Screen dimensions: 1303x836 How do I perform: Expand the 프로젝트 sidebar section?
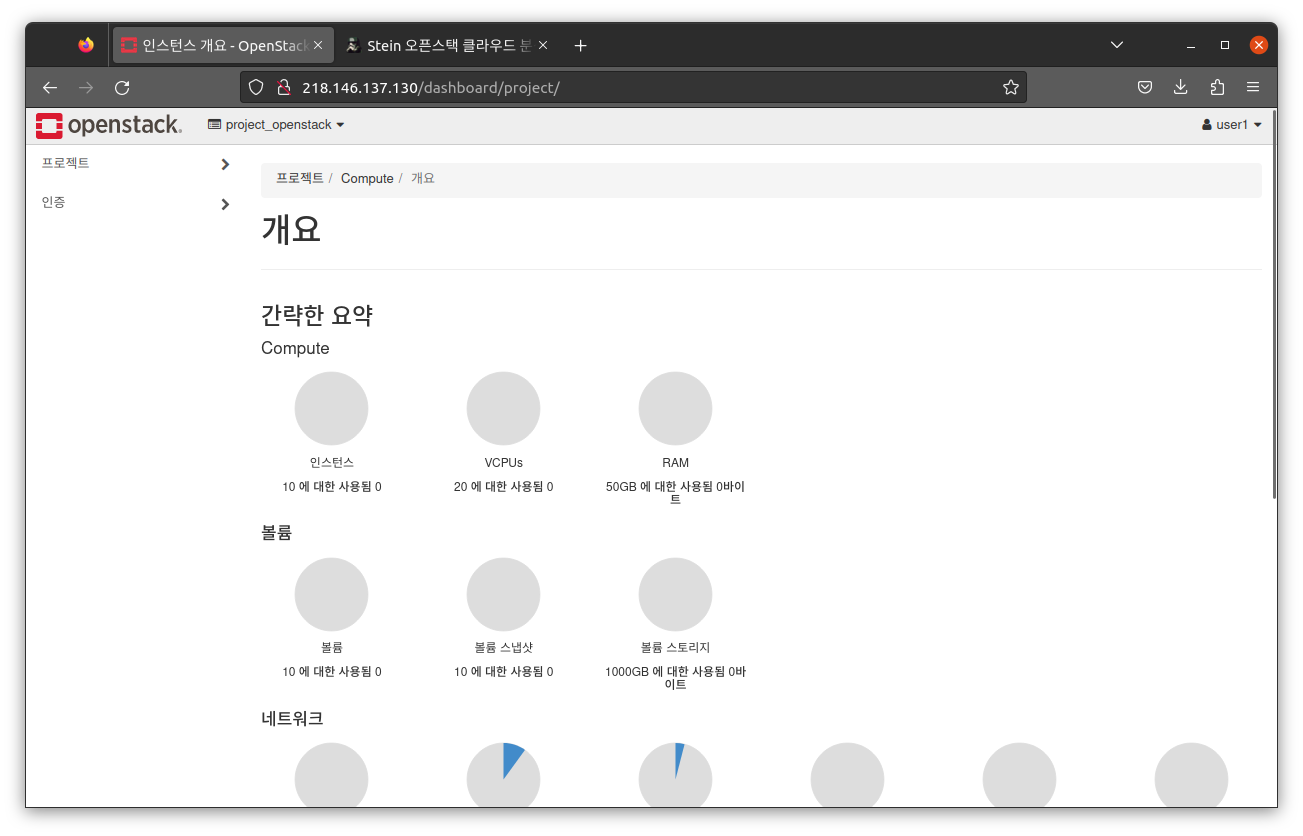pos(135,164)
